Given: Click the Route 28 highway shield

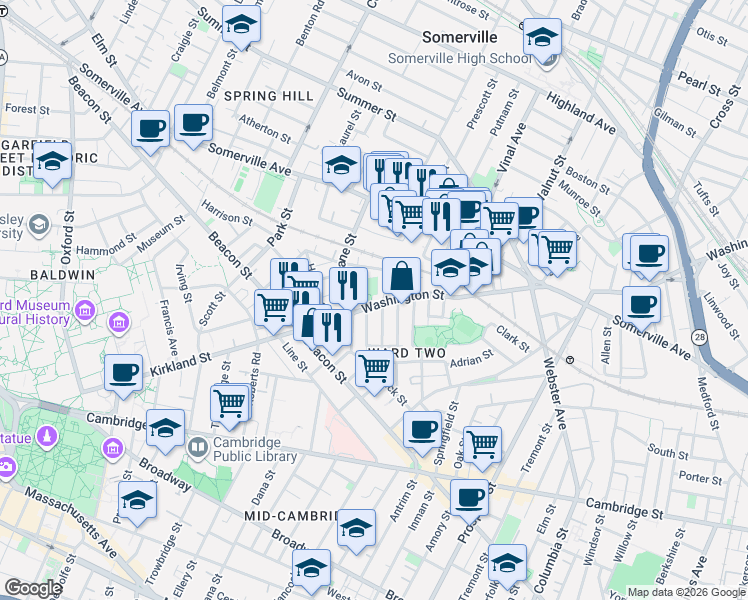Looking at the screenshot, I should 699,337.
